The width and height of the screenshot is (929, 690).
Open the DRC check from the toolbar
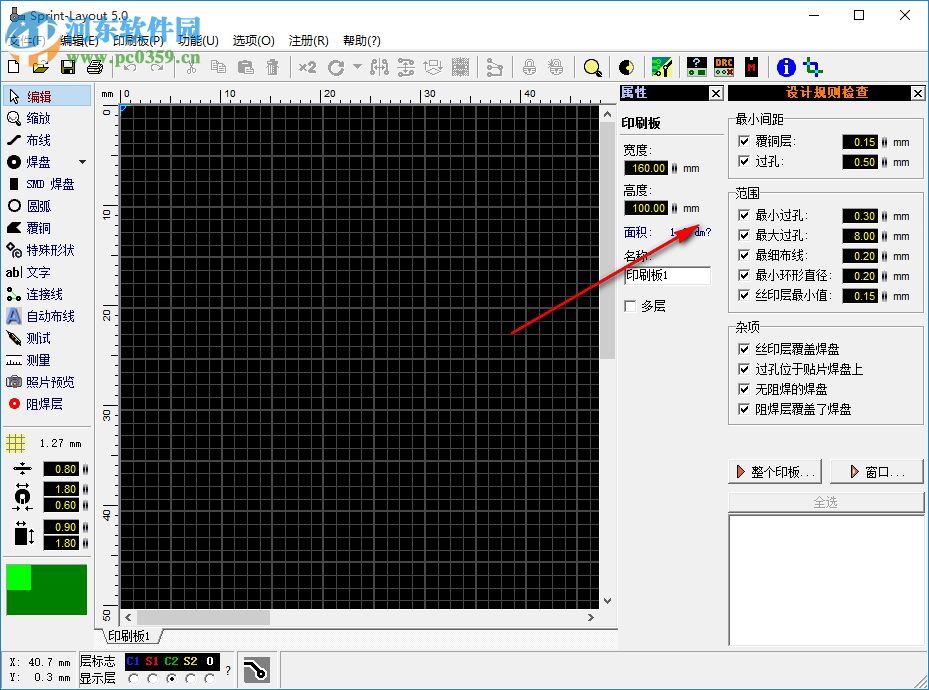[x=723, y=67]
